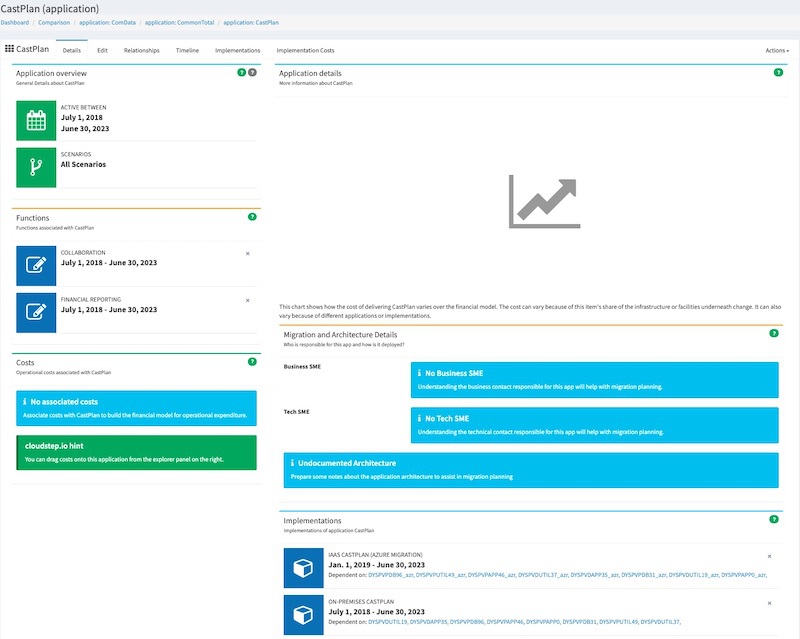
Task: Open the Actions dropdown menu
Action: pyautogui.click(x=777, y=51)
